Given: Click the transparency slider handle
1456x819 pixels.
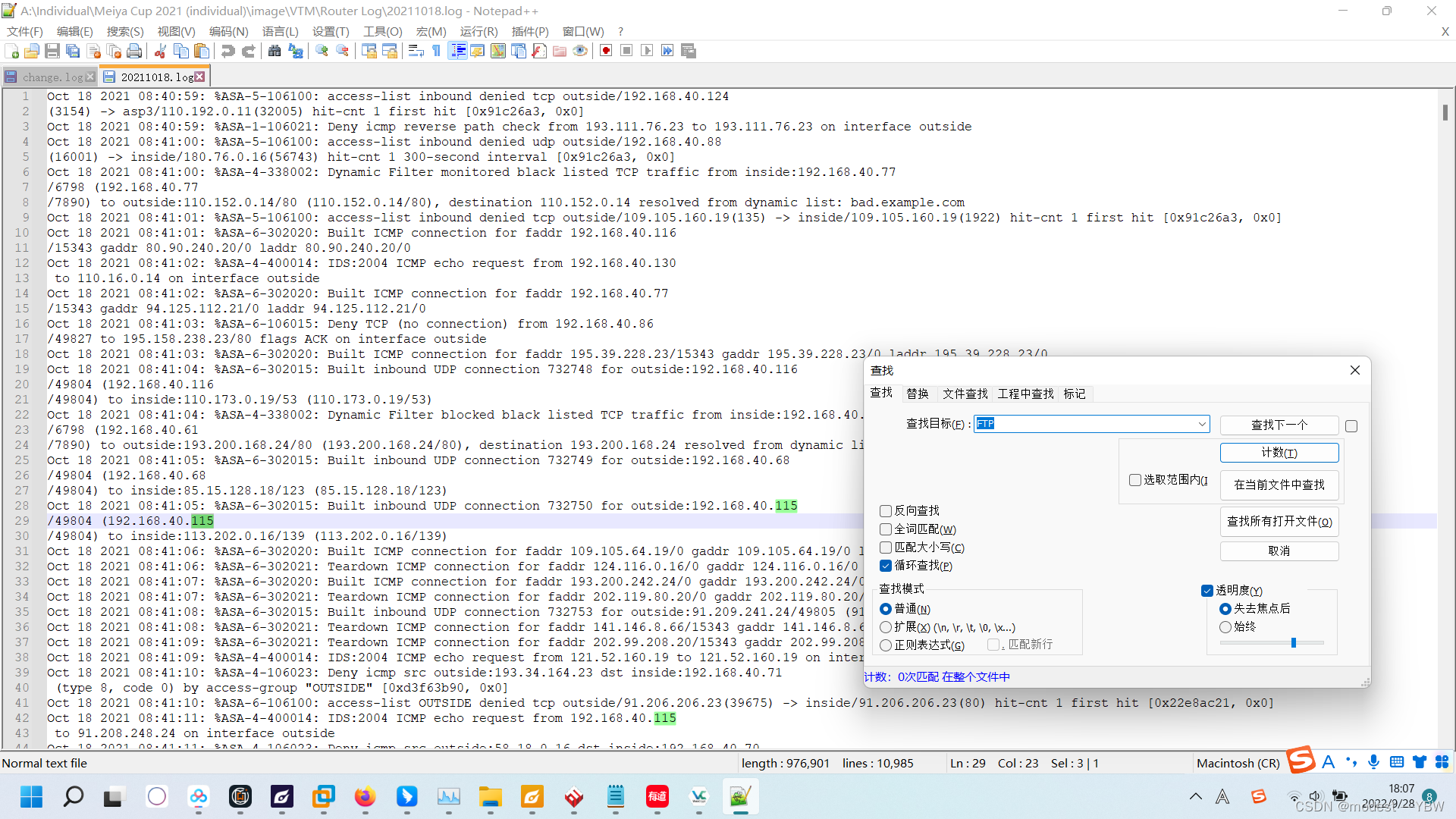Looking at the screenshot, I should tap(1294, 643).
